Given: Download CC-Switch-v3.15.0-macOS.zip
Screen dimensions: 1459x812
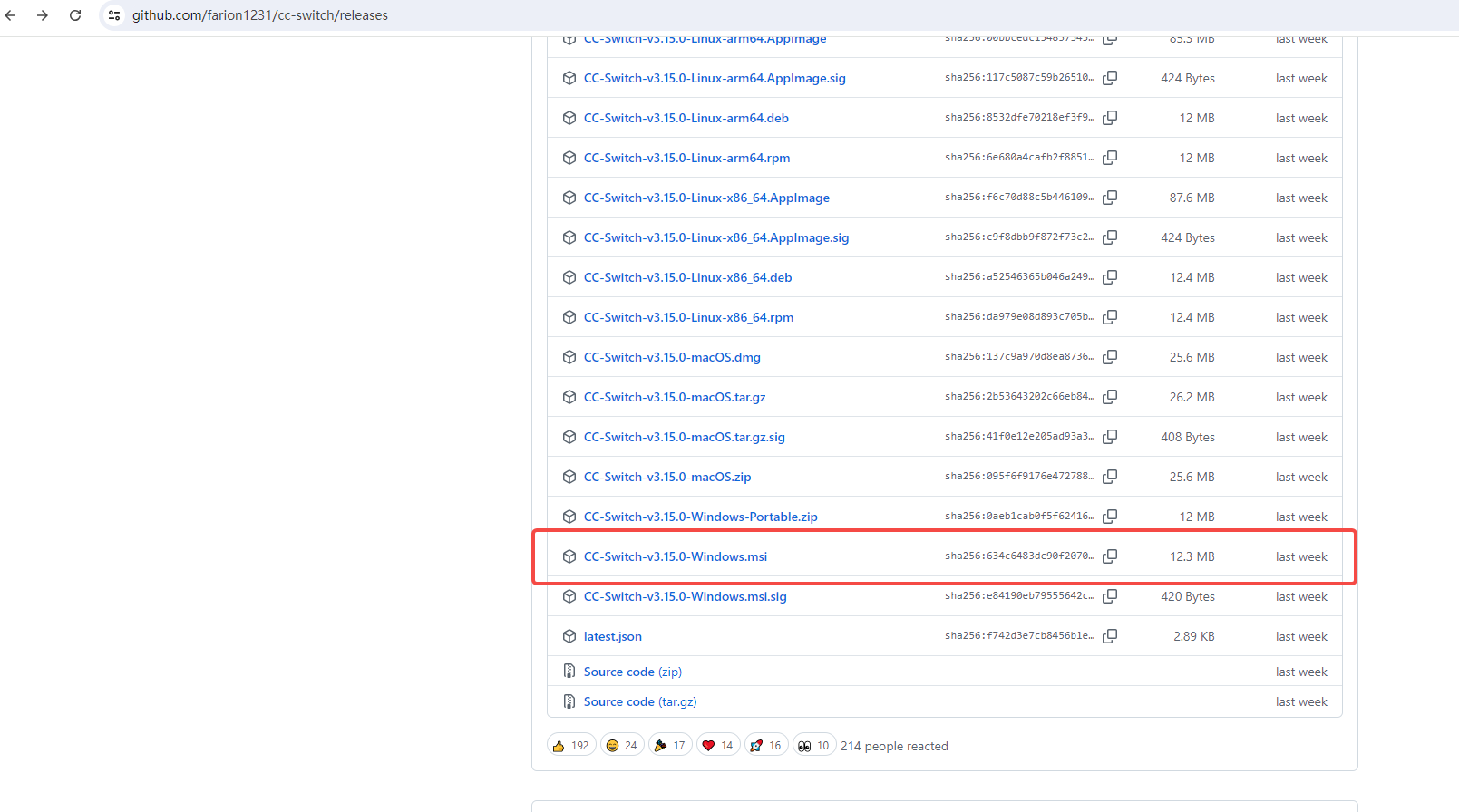Looking at the screenshot, I should click(x=667, y=477).
